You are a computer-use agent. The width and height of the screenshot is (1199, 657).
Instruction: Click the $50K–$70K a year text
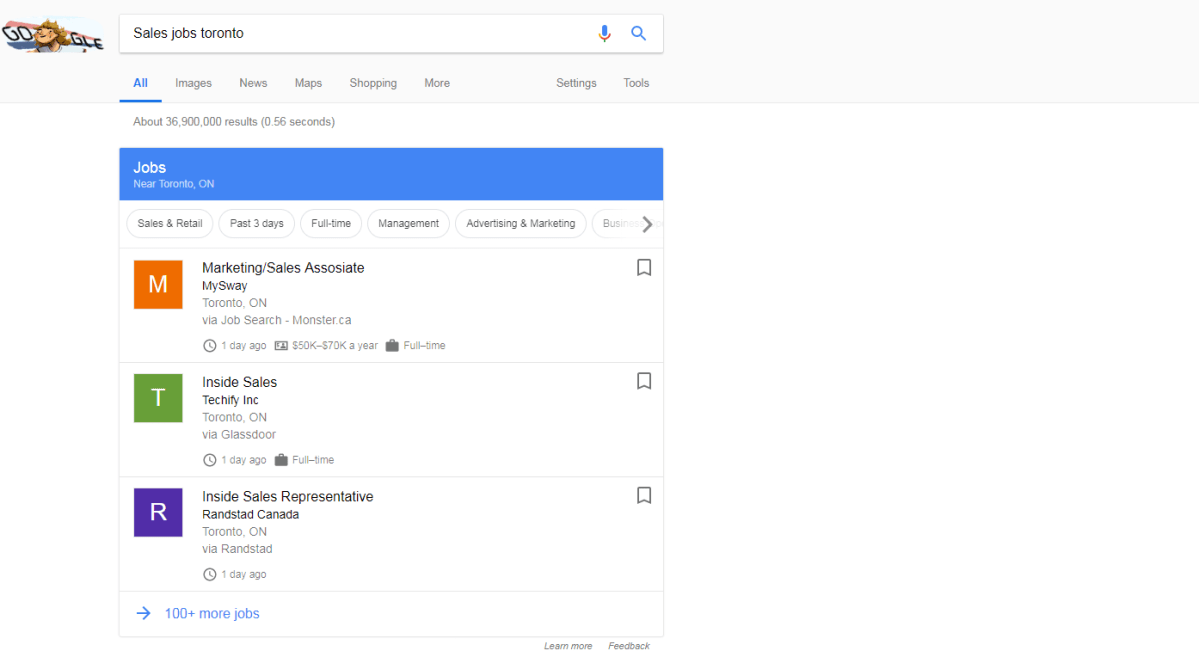coord(335,346)
